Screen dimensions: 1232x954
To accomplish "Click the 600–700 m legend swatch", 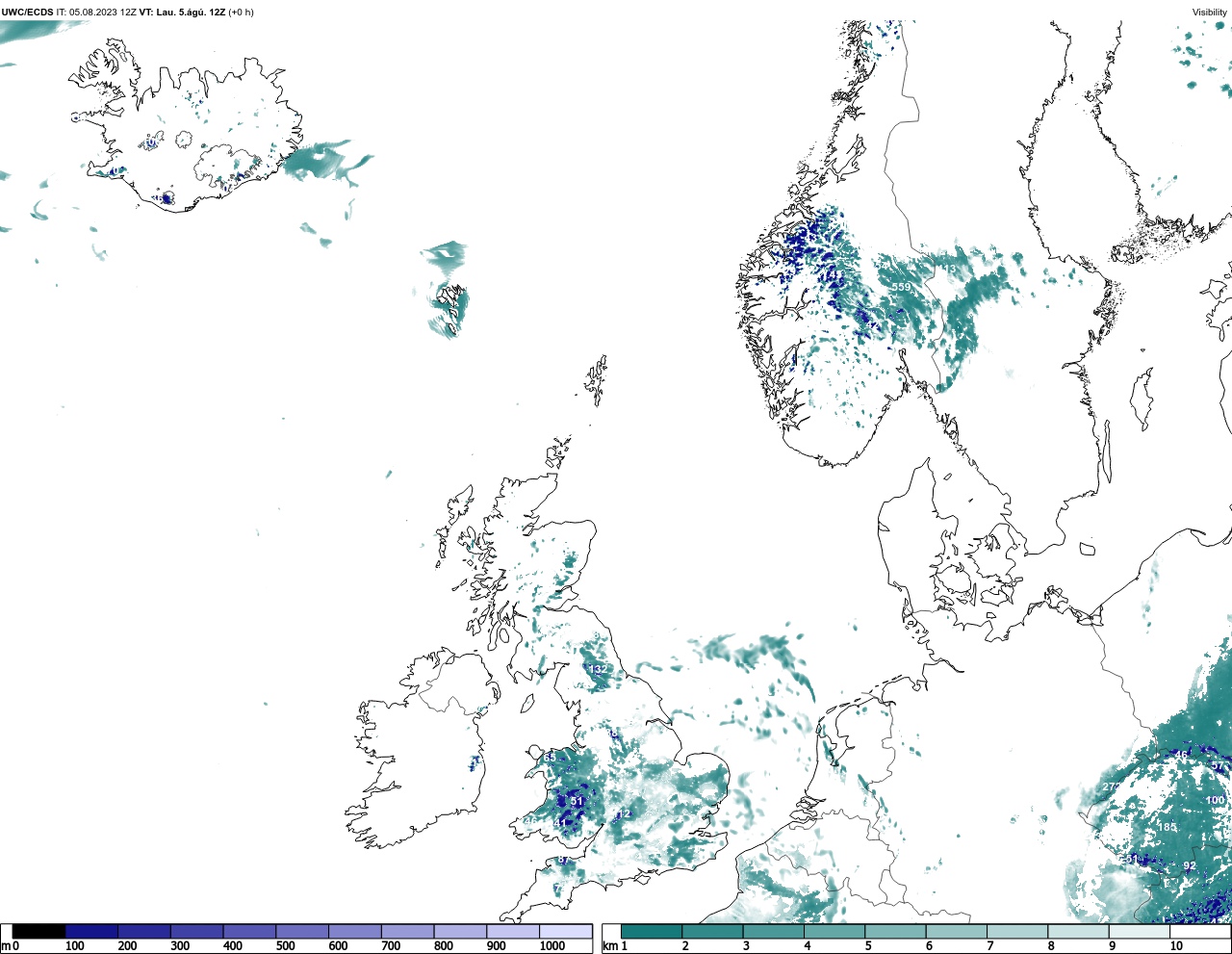I will [x=354, y=931].
